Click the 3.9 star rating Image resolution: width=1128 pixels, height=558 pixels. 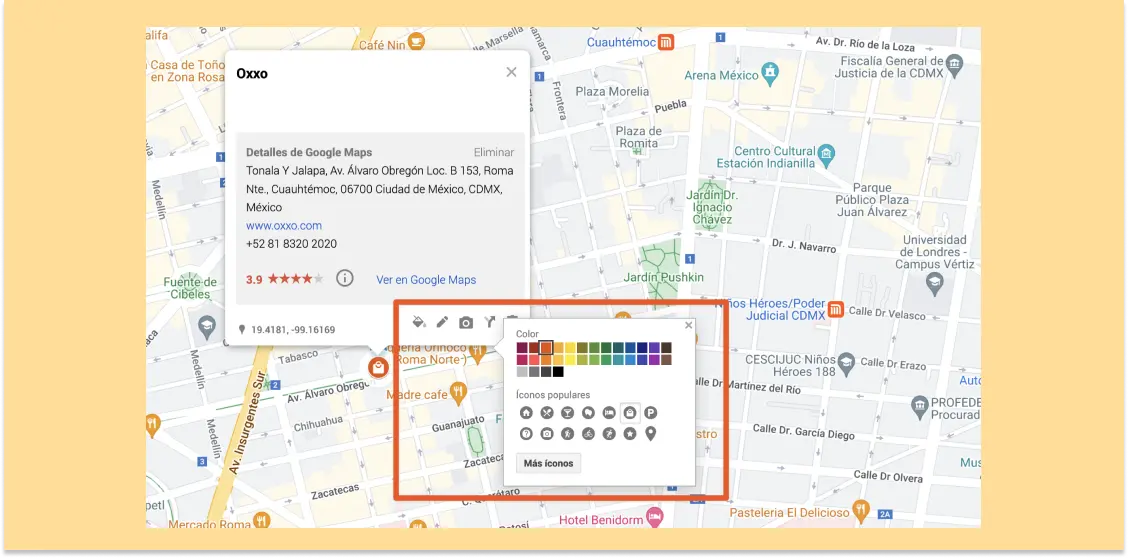[284, 279]
